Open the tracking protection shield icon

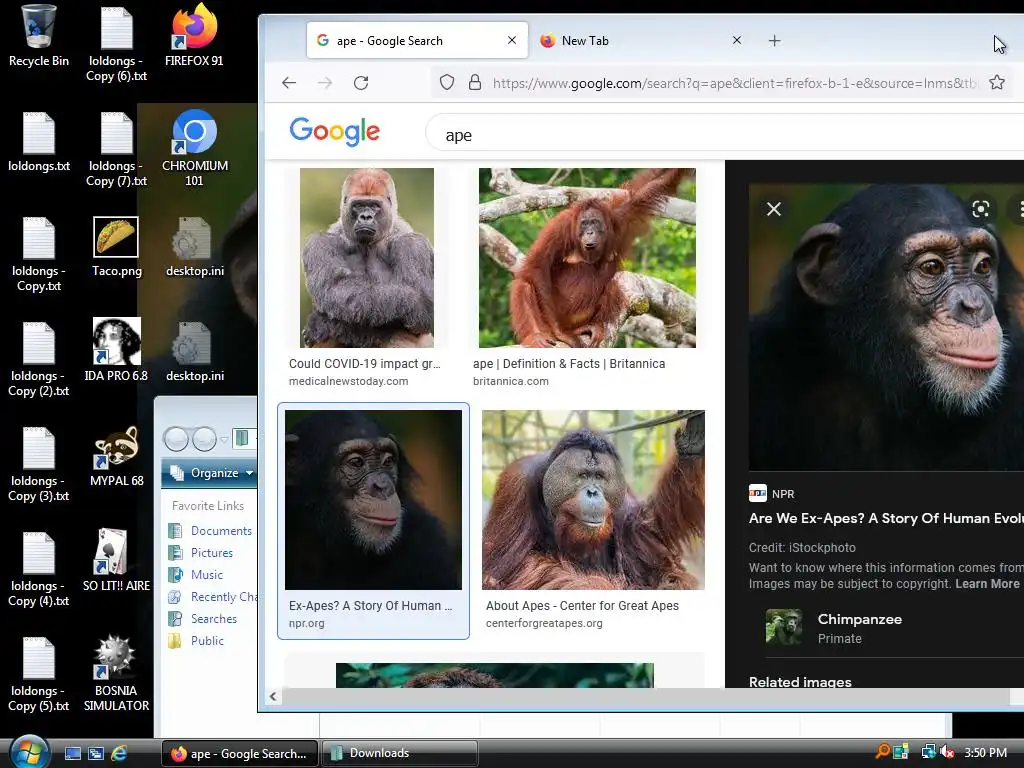447,83
